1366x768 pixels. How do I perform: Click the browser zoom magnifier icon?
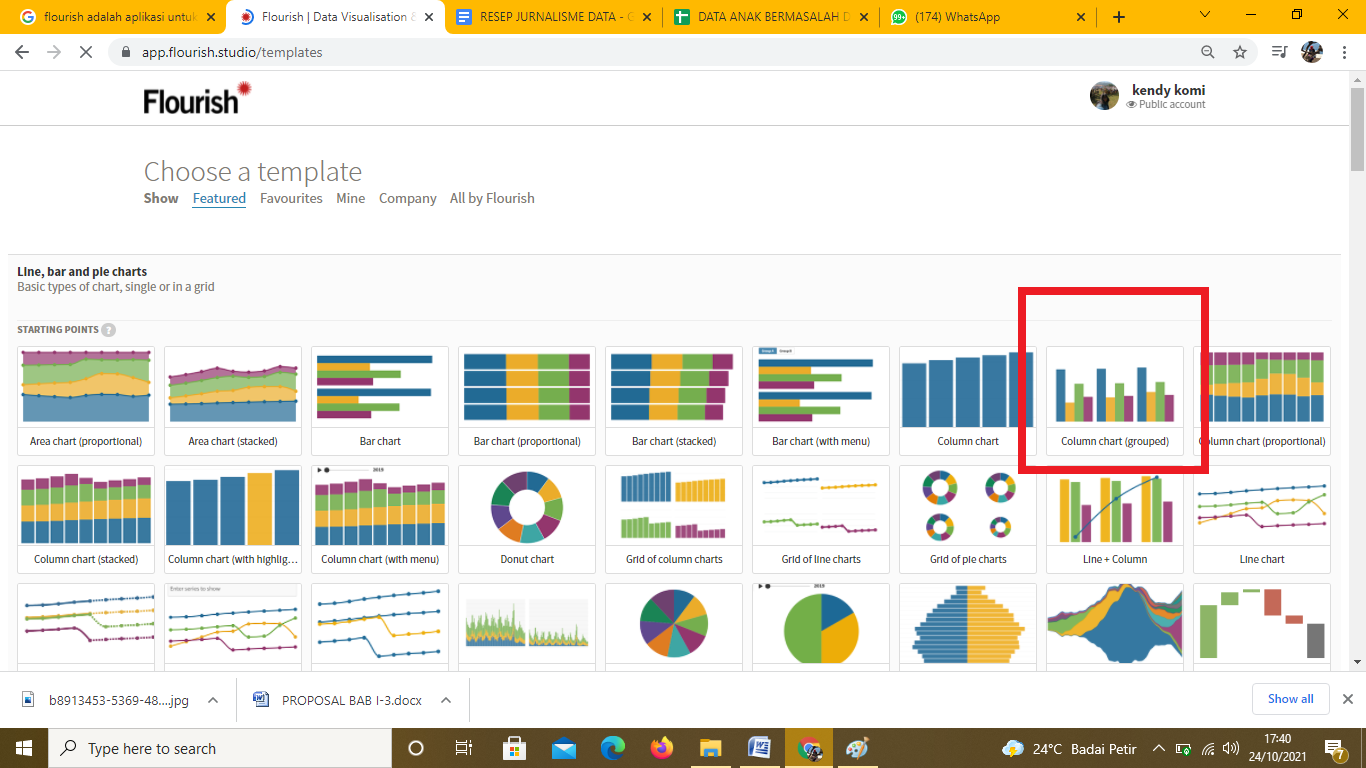[x=1208, y=52]
